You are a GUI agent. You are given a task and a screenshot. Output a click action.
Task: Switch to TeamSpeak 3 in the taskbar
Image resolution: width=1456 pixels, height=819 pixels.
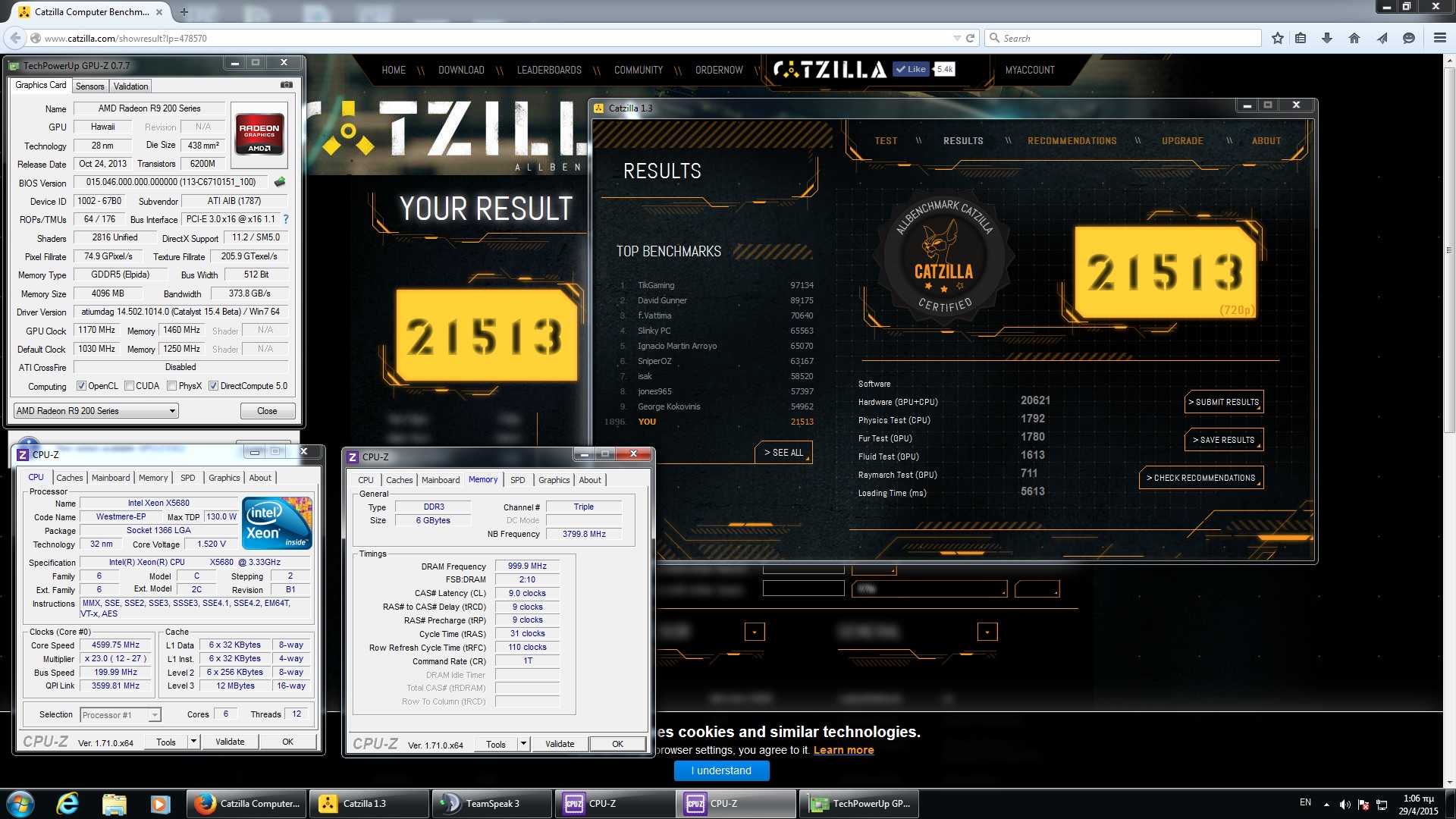click(x=492, y=804)
